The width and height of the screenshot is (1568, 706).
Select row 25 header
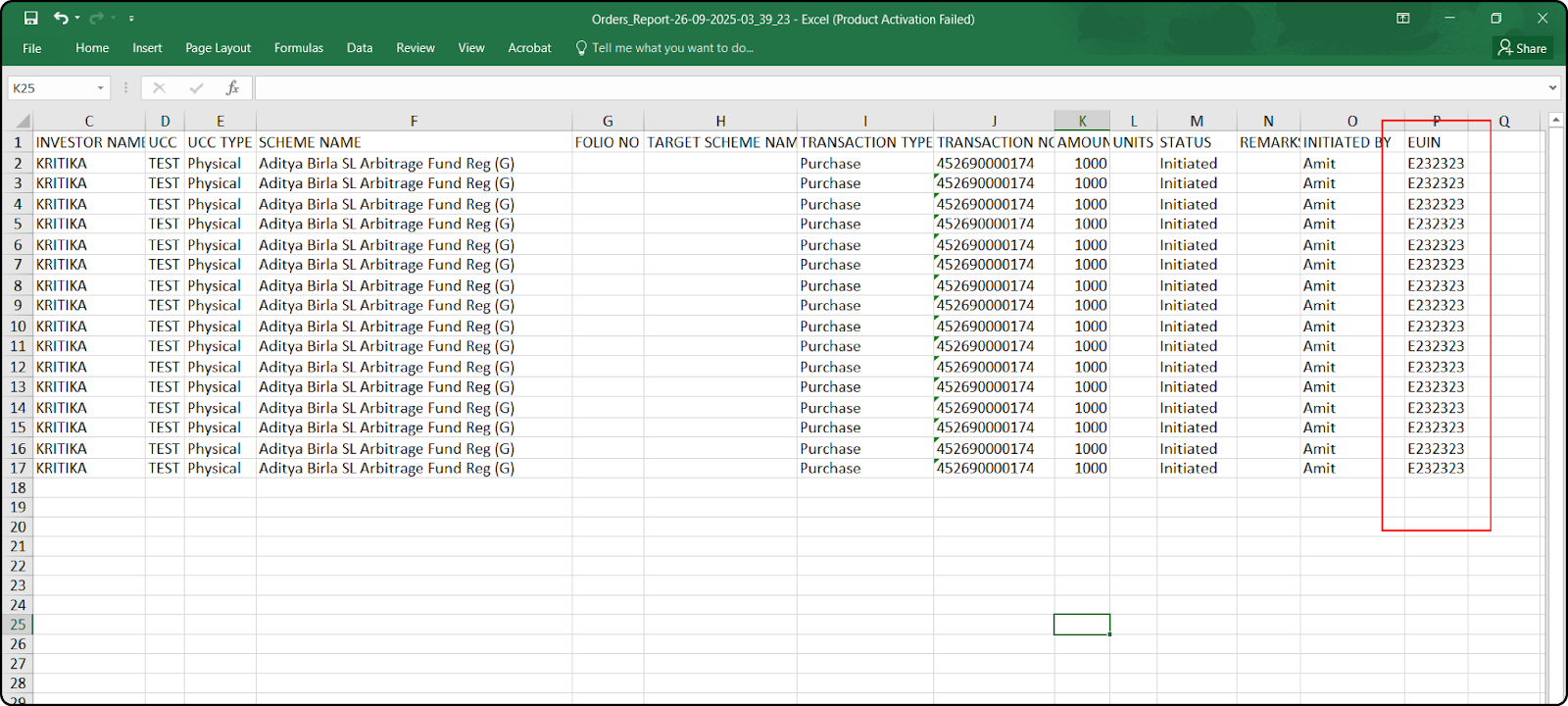[x=18, y=625]
